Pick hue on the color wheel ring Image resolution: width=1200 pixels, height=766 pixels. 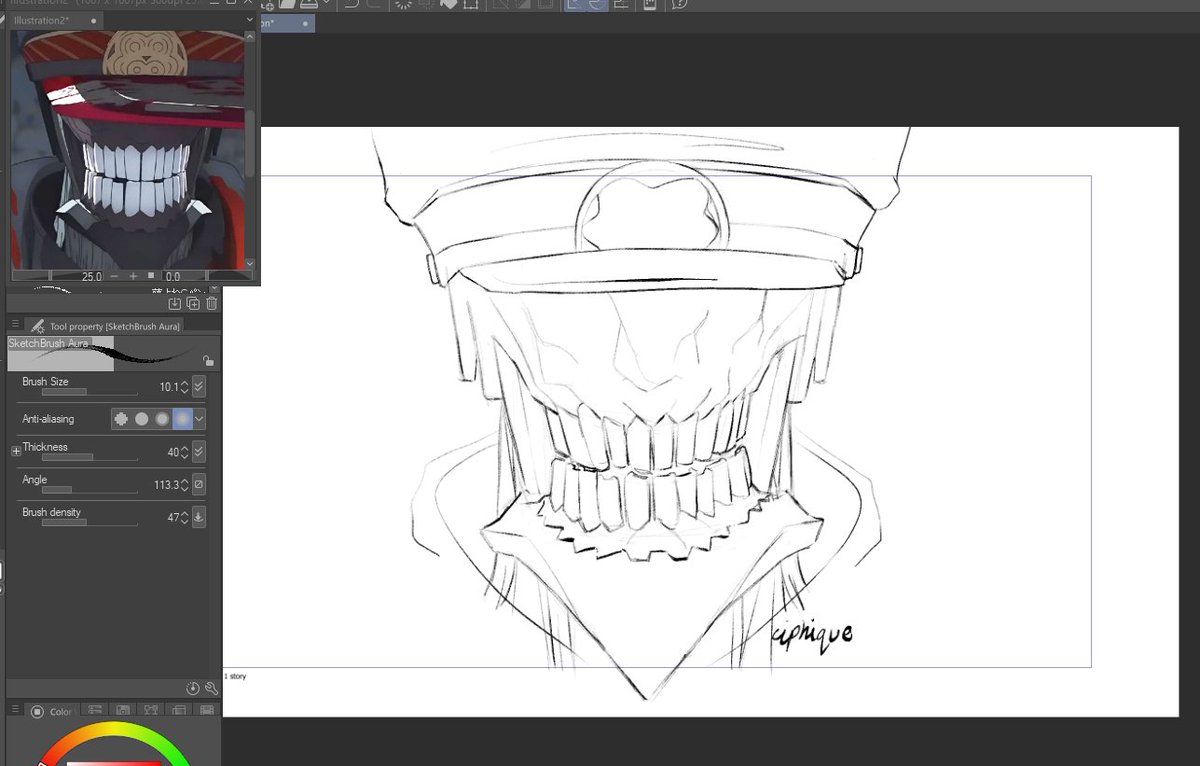click(x=112, y=727)
